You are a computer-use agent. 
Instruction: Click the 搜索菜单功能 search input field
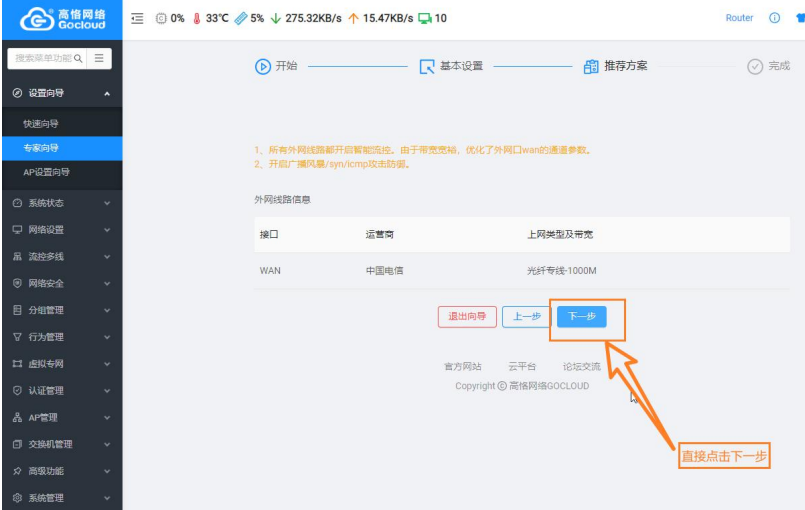[42, 59]
